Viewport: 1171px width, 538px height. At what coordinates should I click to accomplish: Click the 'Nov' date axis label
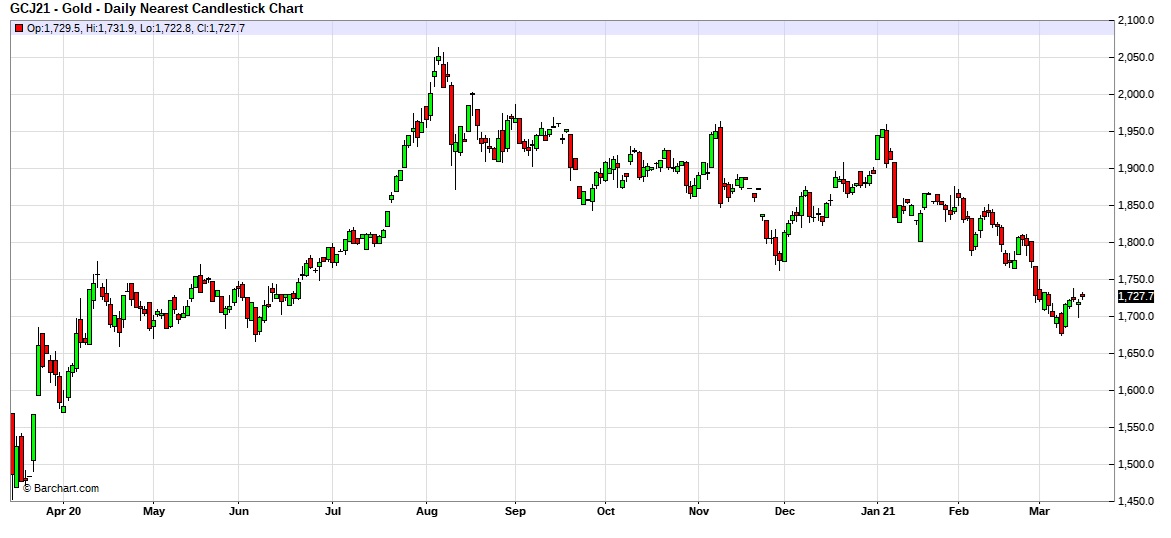pyautogui.click(x=698, y=512)
